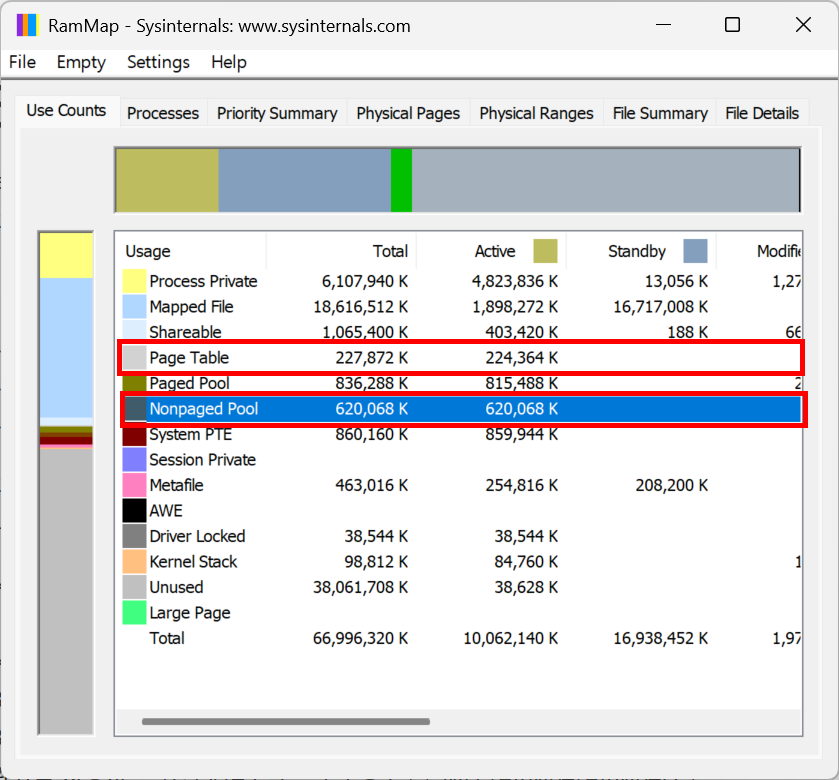Click the horizontal scrollbar thumb
Screen dimensions: 839x780
tap(286, 722)
